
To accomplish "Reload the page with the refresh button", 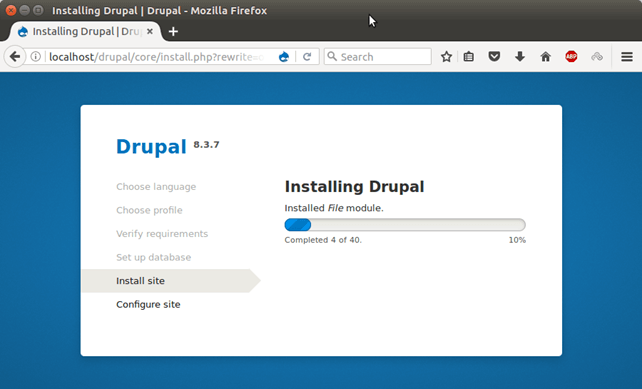I will pyautogui.click(x=307, y=57).
